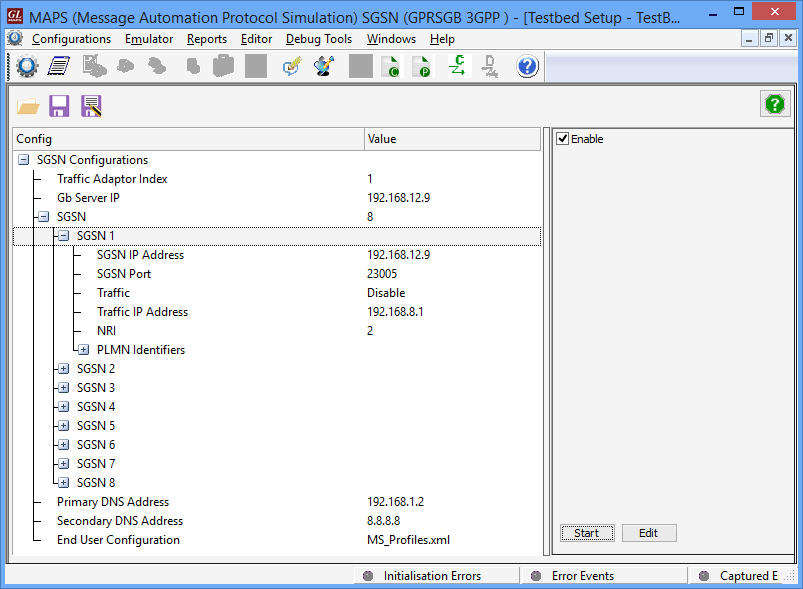The height and width of the screenshot is (589, 803).
Task: Select the SGSN Port row
Action: (277, 274)
